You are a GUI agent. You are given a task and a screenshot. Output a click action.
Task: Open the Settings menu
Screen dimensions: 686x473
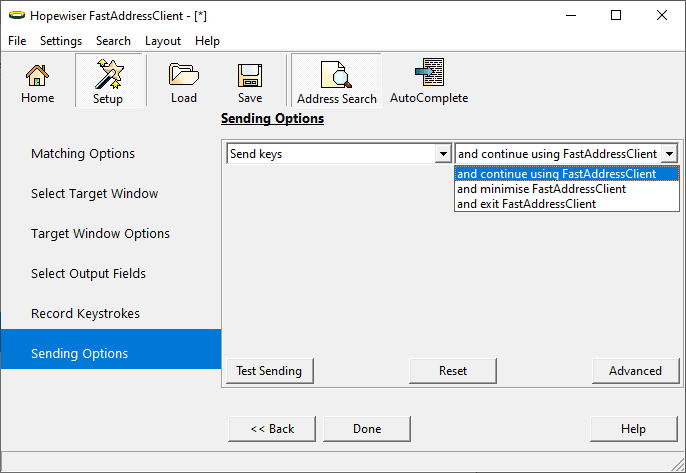click(x=61, y=41)
